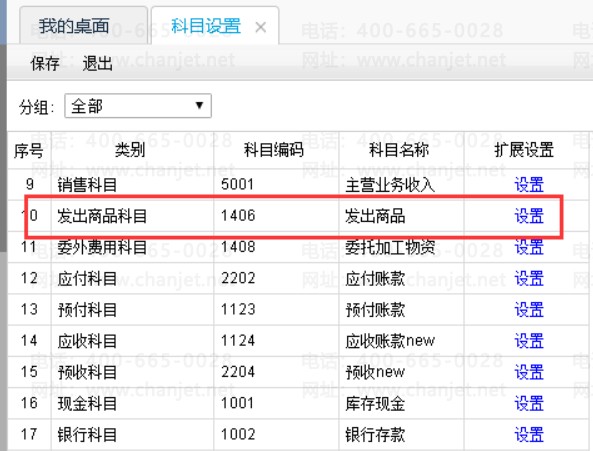This screenshot has width=593, height=451.
Task: Open 设置 link for 应收账款new row
Action: point(529,341)
